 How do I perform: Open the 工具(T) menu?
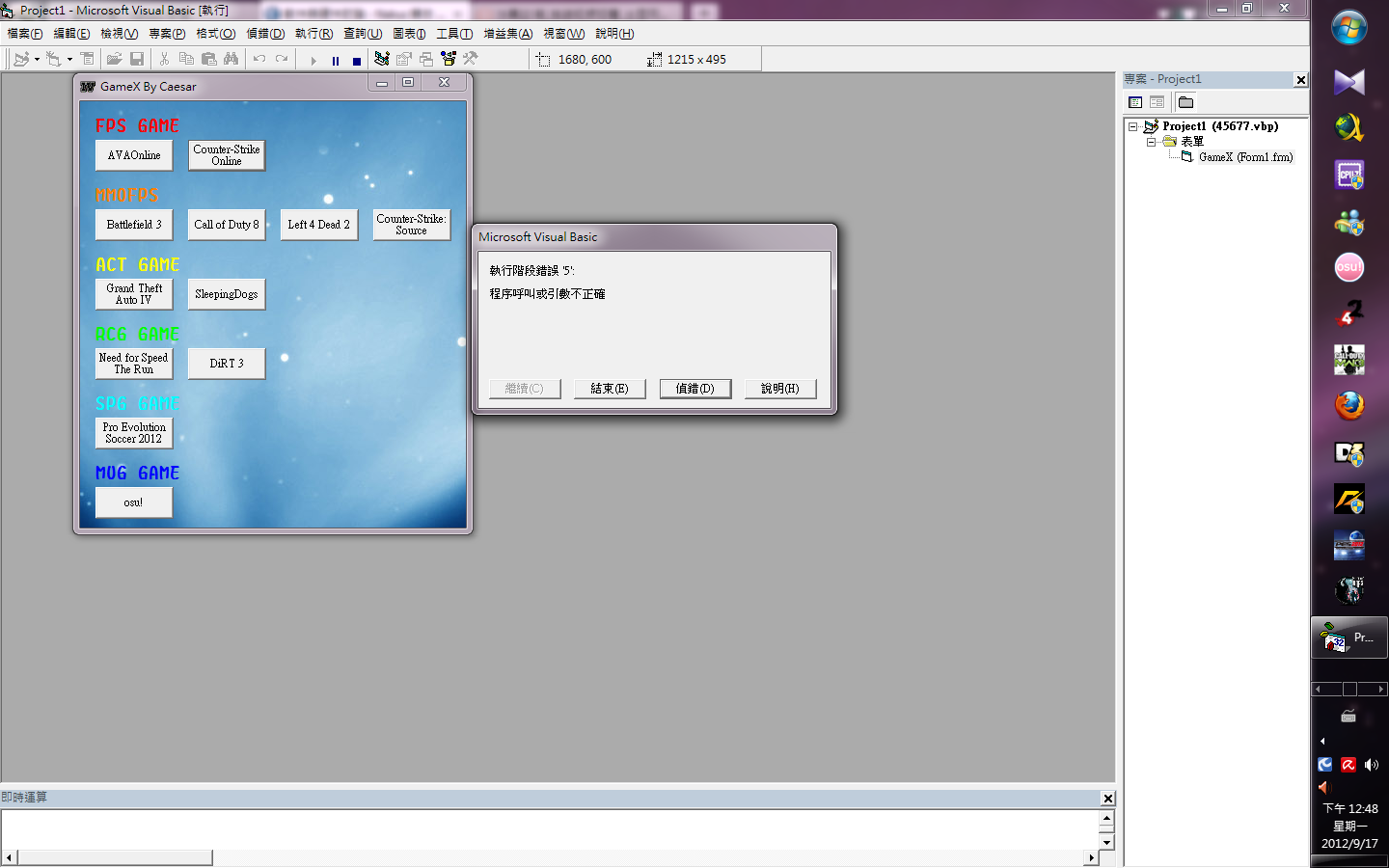click(x=454, y=34)
